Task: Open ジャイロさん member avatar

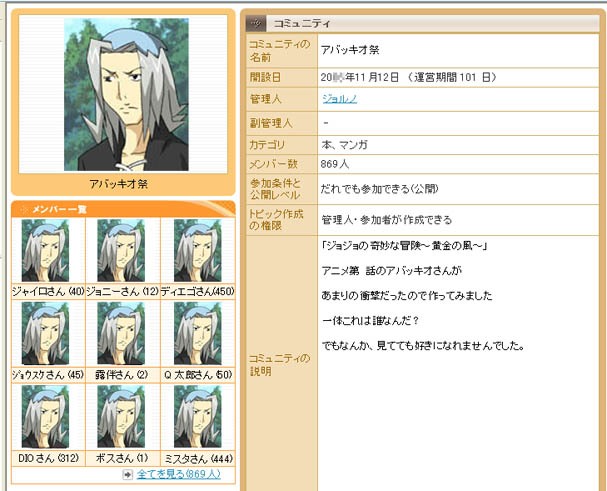Action: (x=45, y=251)
